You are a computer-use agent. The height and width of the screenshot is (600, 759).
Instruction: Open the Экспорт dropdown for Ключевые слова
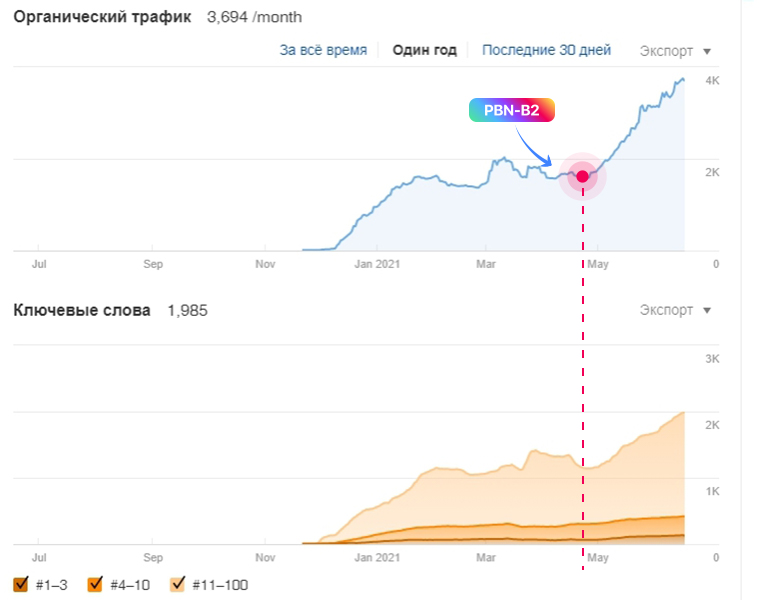tap(675, 310)
